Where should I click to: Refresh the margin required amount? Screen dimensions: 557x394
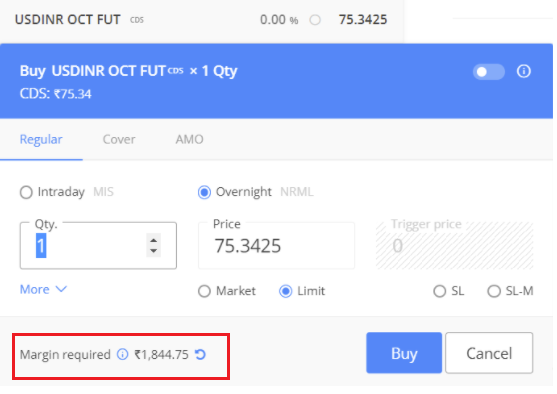point(200,354)
